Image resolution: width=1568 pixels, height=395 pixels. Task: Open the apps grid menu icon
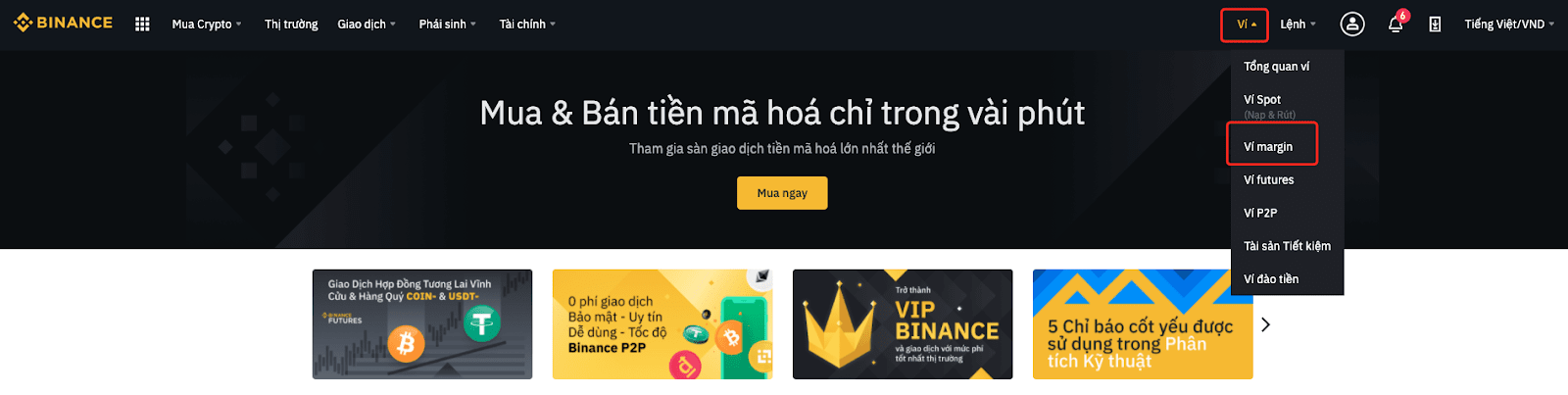(142, 24)
